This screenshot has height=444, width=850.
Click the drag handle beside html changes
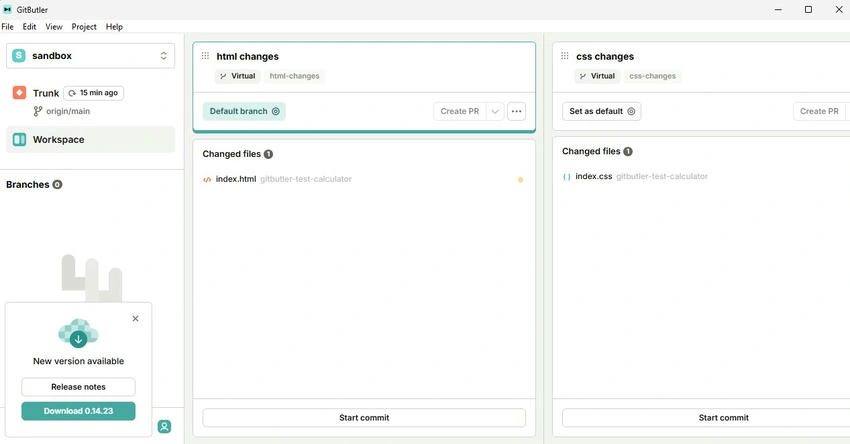click(x=205, y=56)
